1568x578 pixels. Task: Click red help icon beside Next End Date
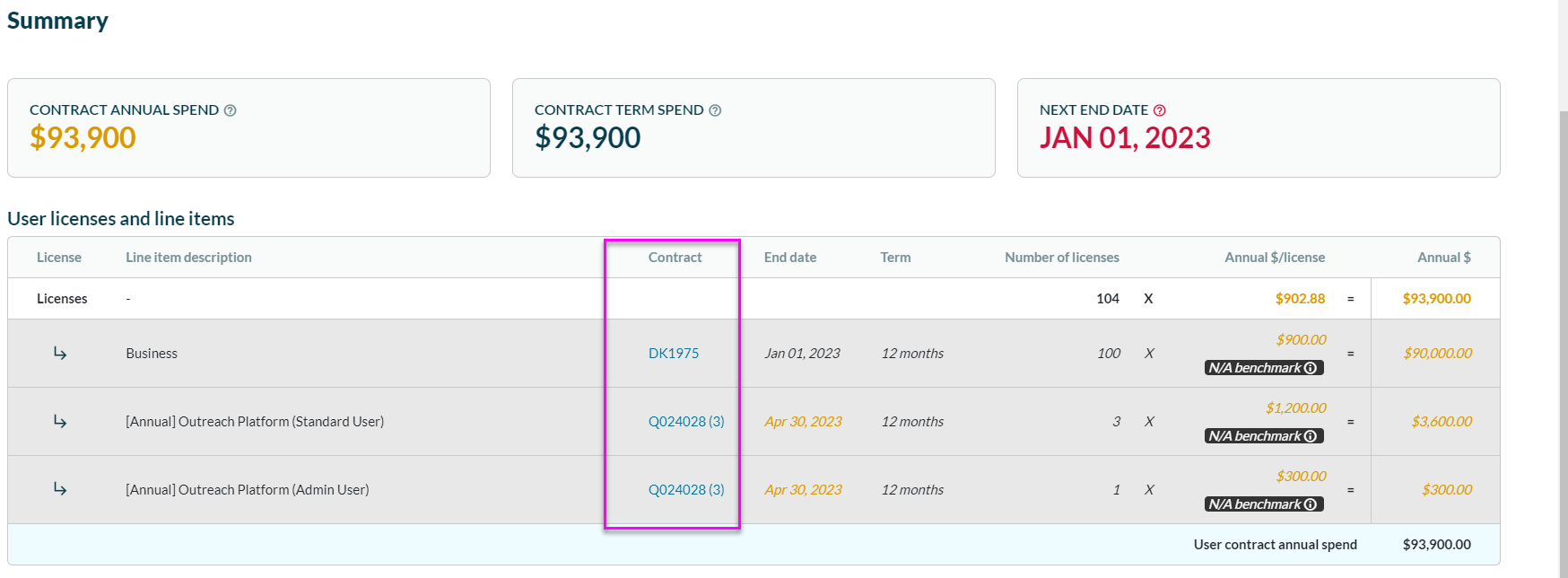(1160, 110)
